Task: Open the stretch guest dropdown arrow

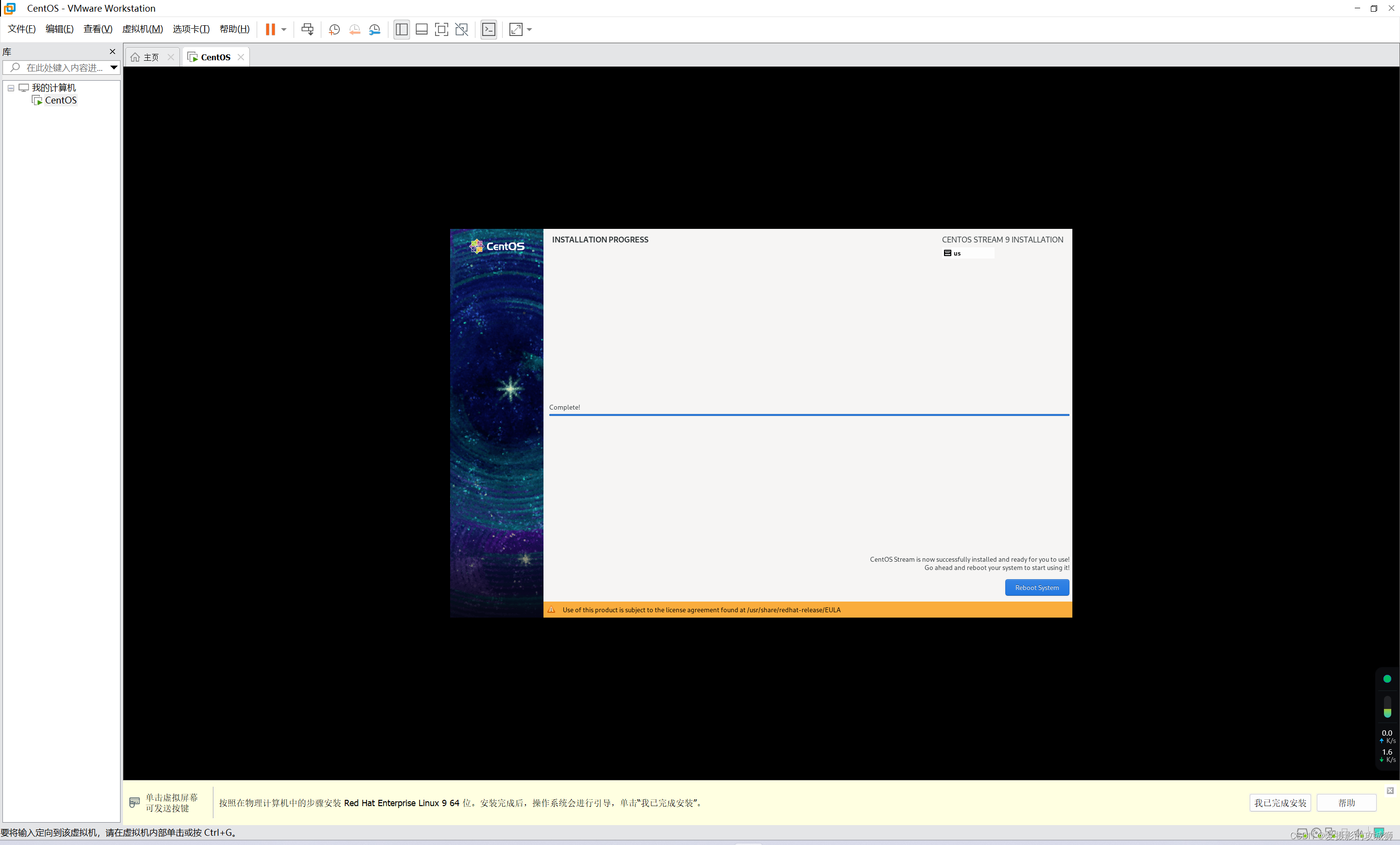Action: tap(529, 30)
